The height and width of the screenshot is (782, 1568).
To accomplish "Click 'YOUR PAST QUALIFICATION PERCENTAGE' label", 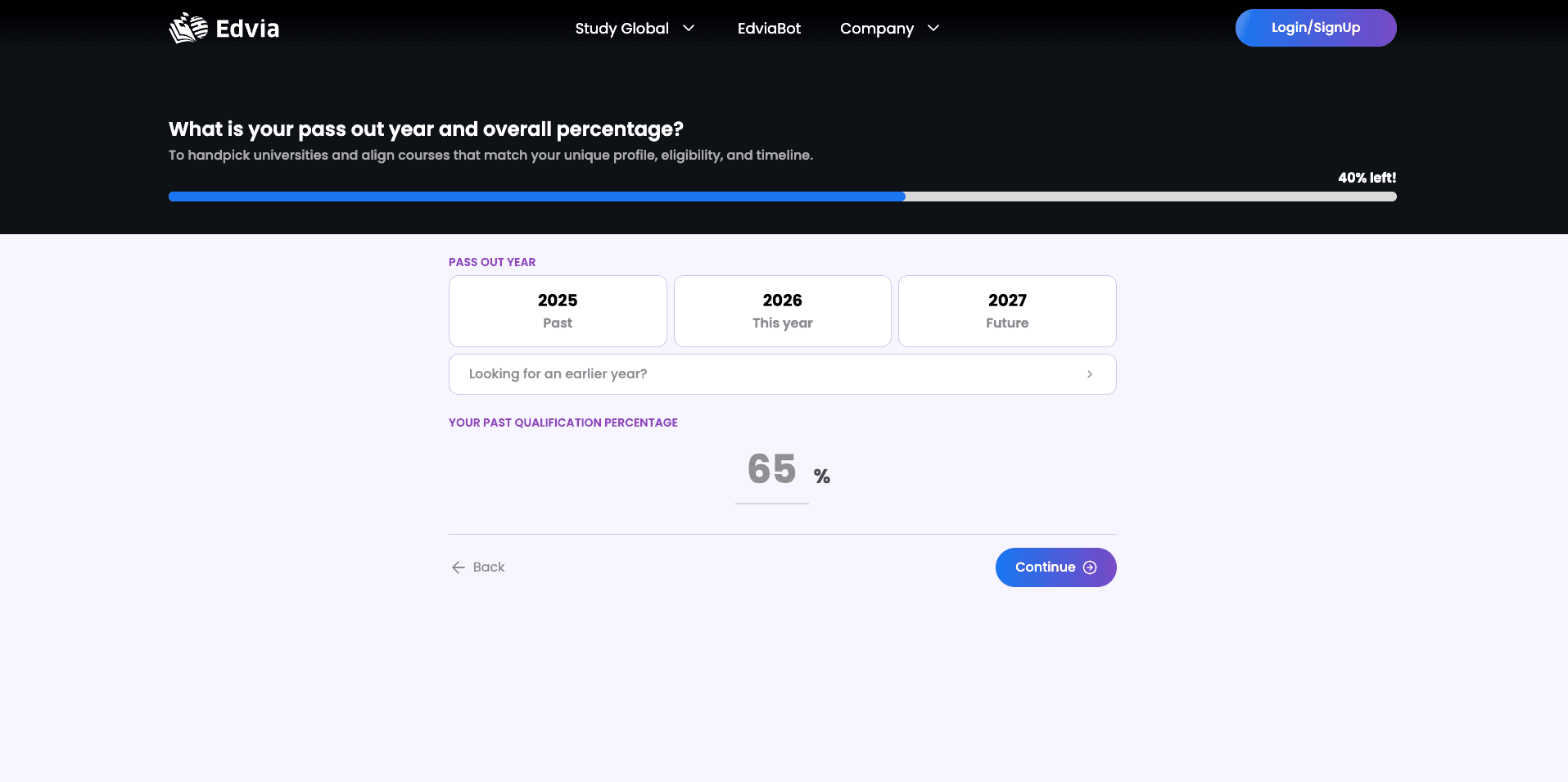I will pos(563,423).
